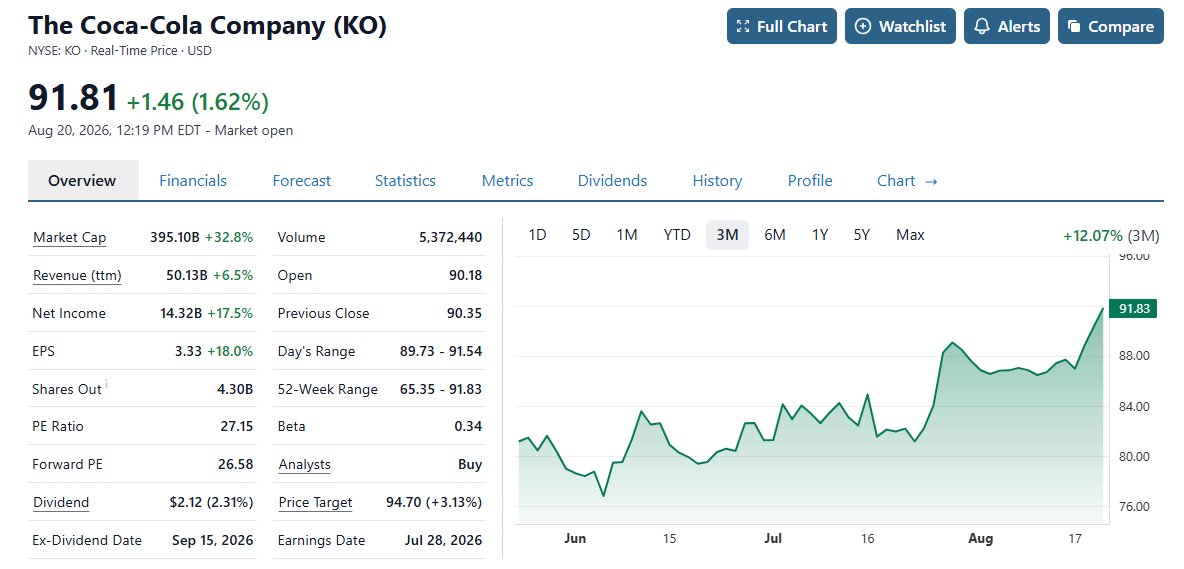Click the EPS value 3.33

tap(189, 351)
